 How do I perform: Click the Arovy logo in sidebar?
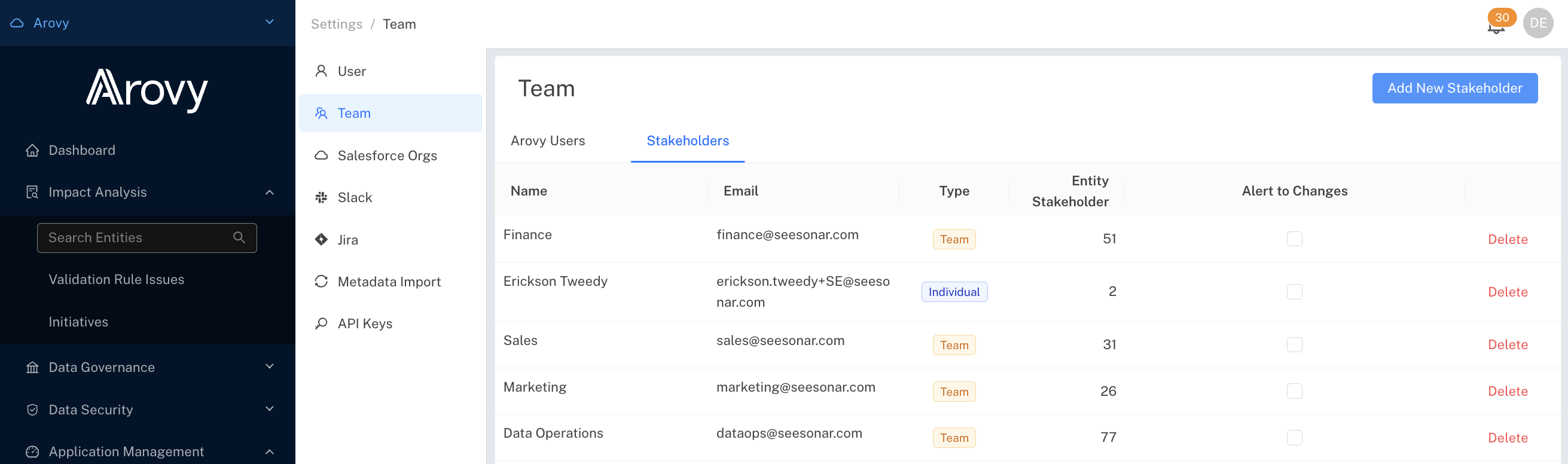tap(147, 90)
